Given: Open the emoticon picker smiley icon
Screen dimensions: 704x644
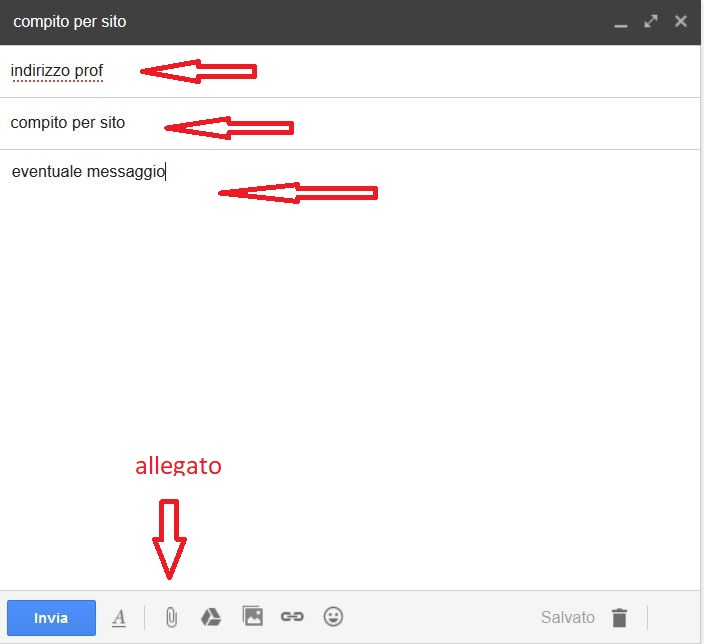Looking at the screenshot, I should point(333,616).
